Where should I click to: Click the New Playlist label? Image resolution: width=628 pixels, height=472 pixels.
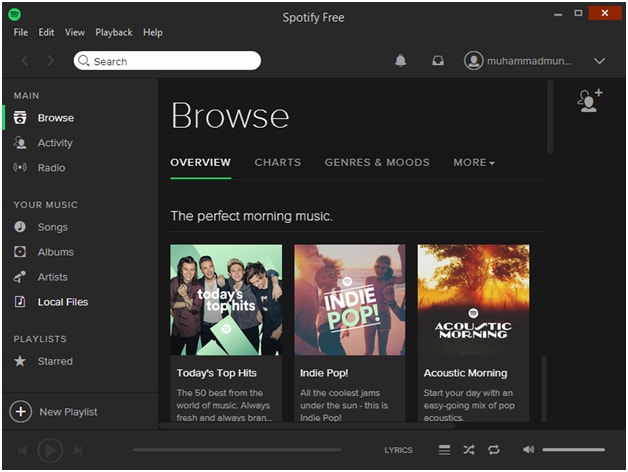[68, 412]
